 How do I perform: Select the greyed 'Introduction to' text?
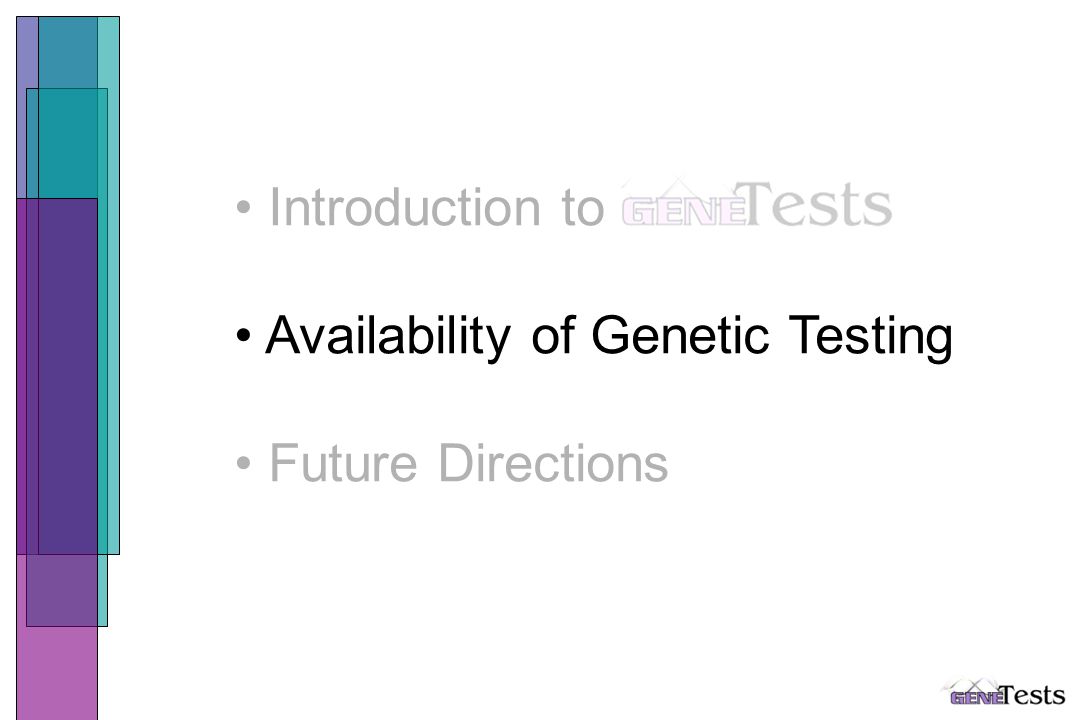437,207
